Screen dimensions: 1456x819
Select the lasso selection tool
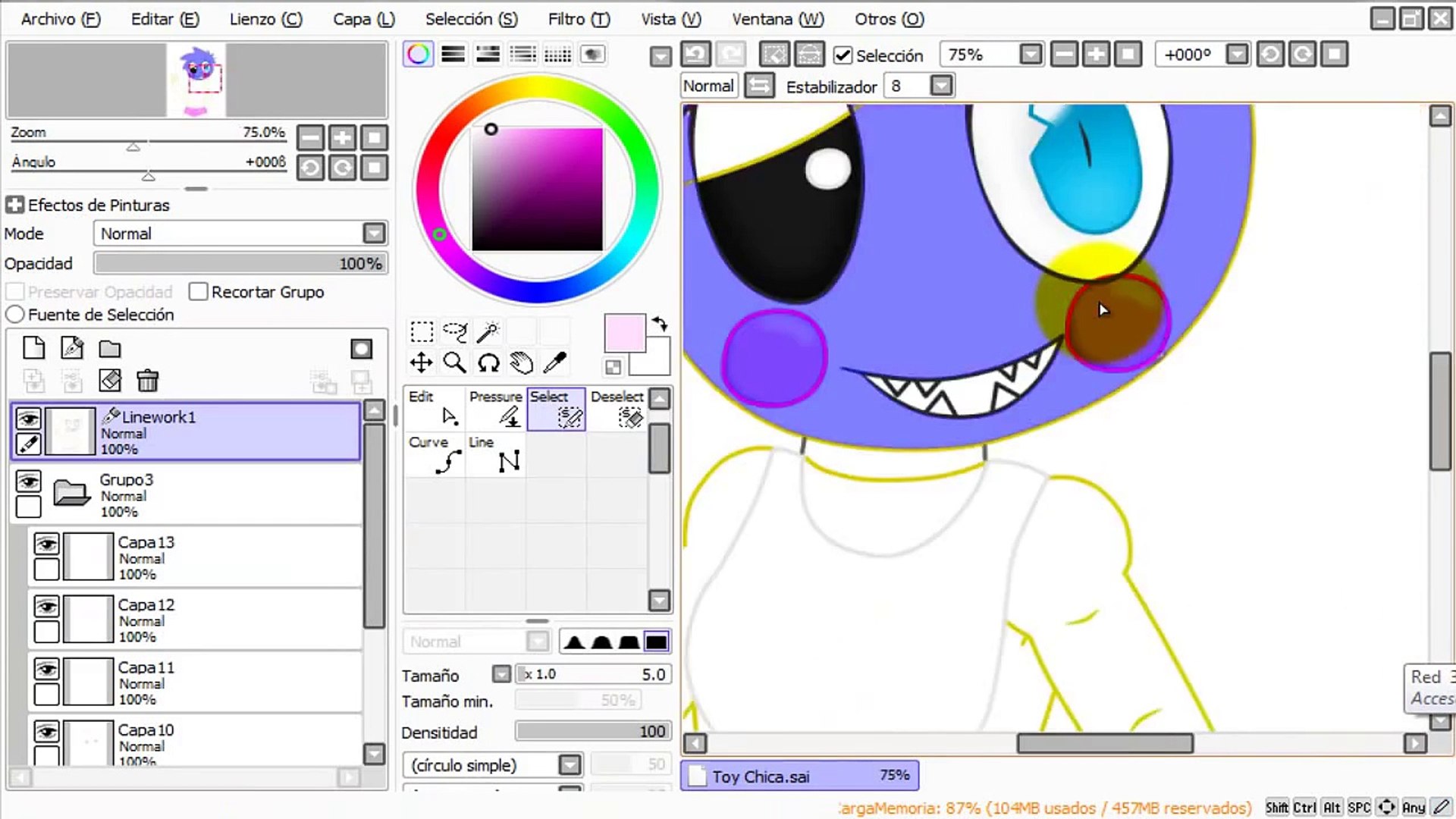(455, 332)
